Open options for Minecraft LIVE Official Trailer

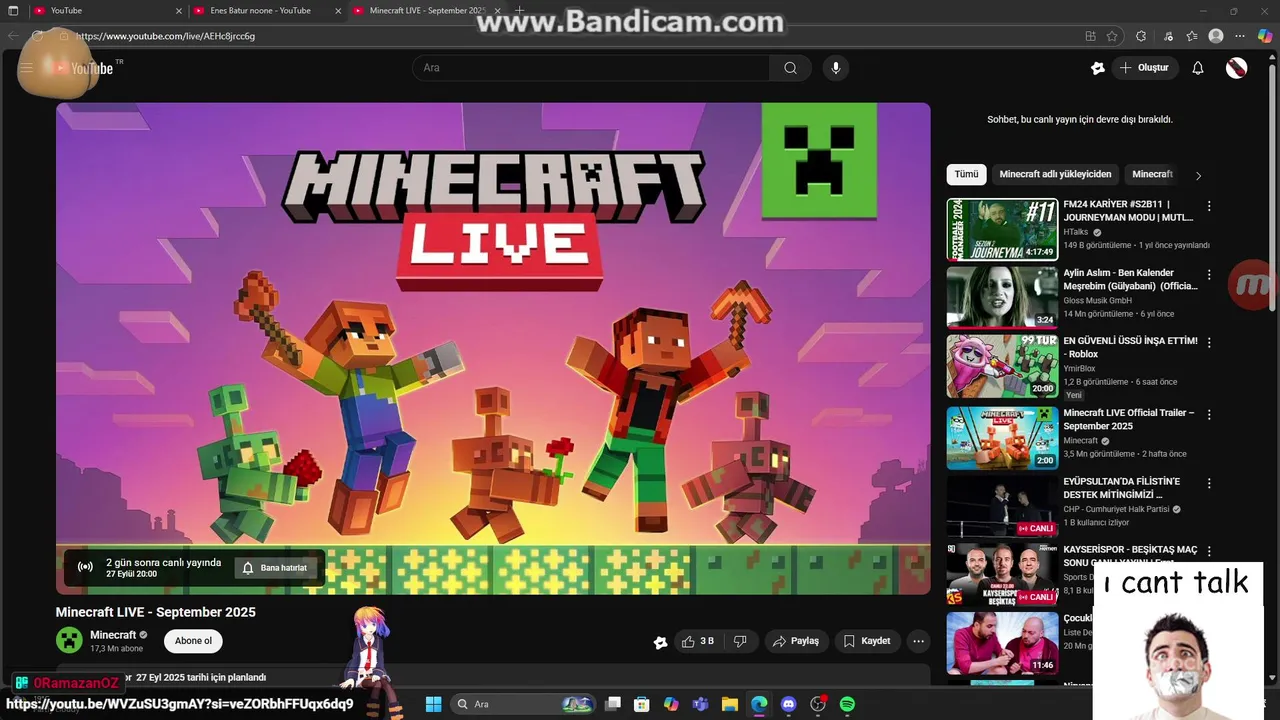[x=1209, y=414]
